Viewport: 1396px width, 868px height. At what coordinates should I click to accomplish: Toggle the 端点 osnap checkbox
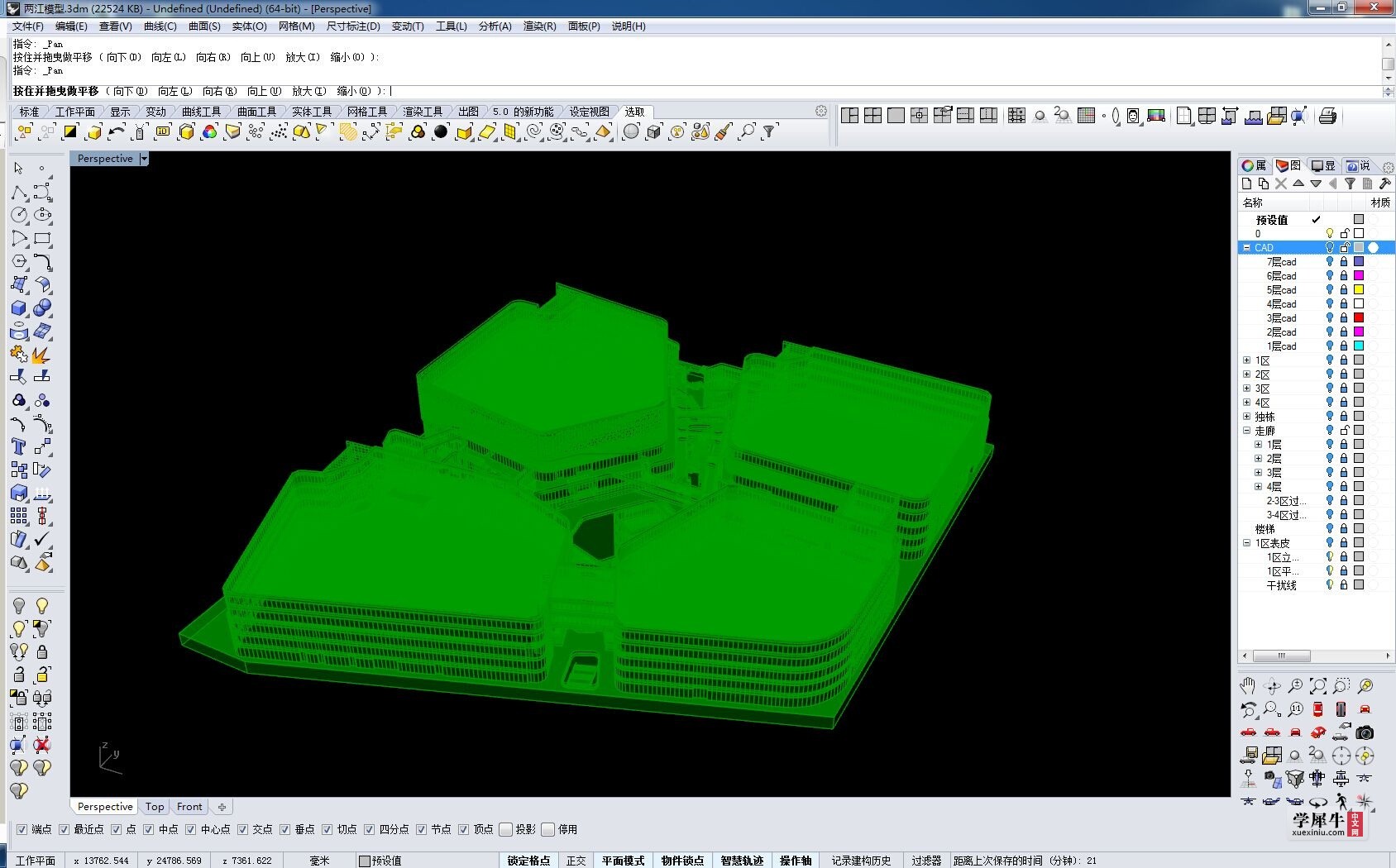[x=22, y=829]
